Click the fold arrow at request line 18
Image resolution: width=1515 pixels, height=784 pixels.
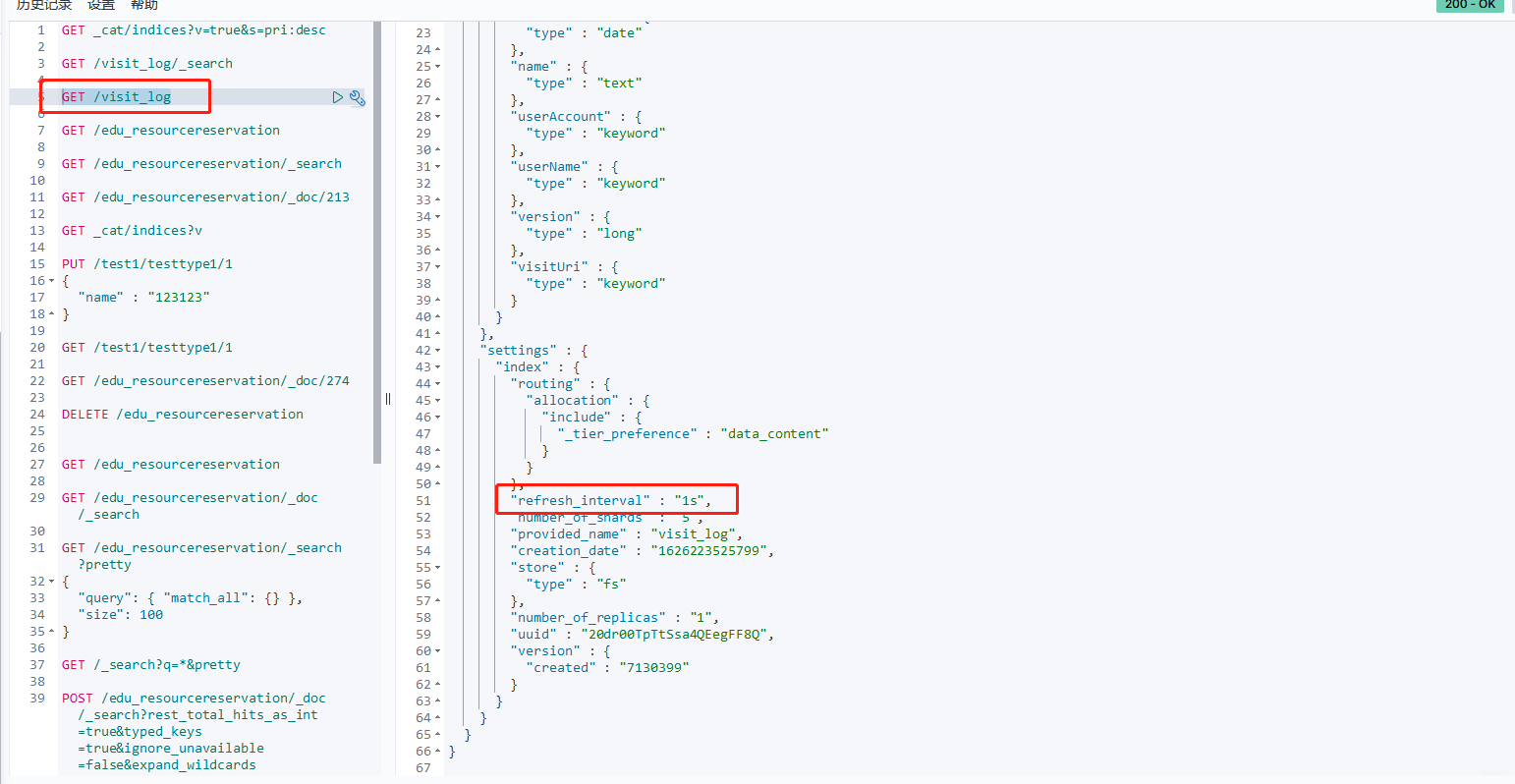pos(52,314)
